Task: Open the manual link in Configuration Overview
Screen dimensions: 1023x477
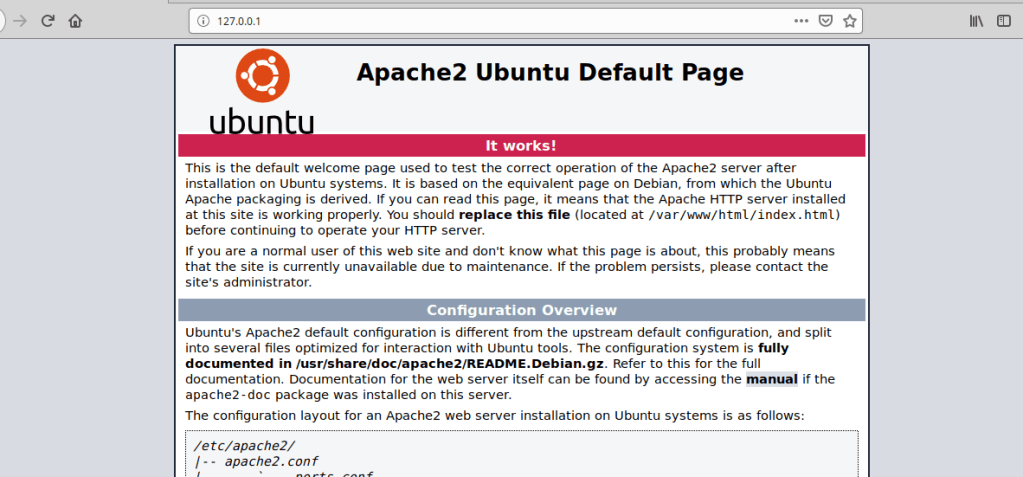Action: coord(771,379)
